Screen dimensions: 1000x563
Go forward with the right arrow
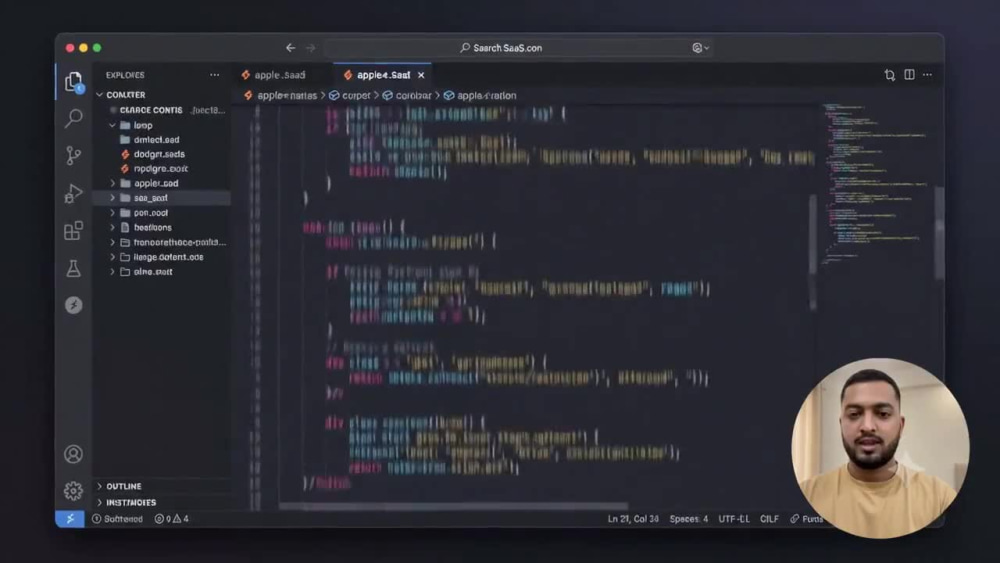[x=311, y=48]
